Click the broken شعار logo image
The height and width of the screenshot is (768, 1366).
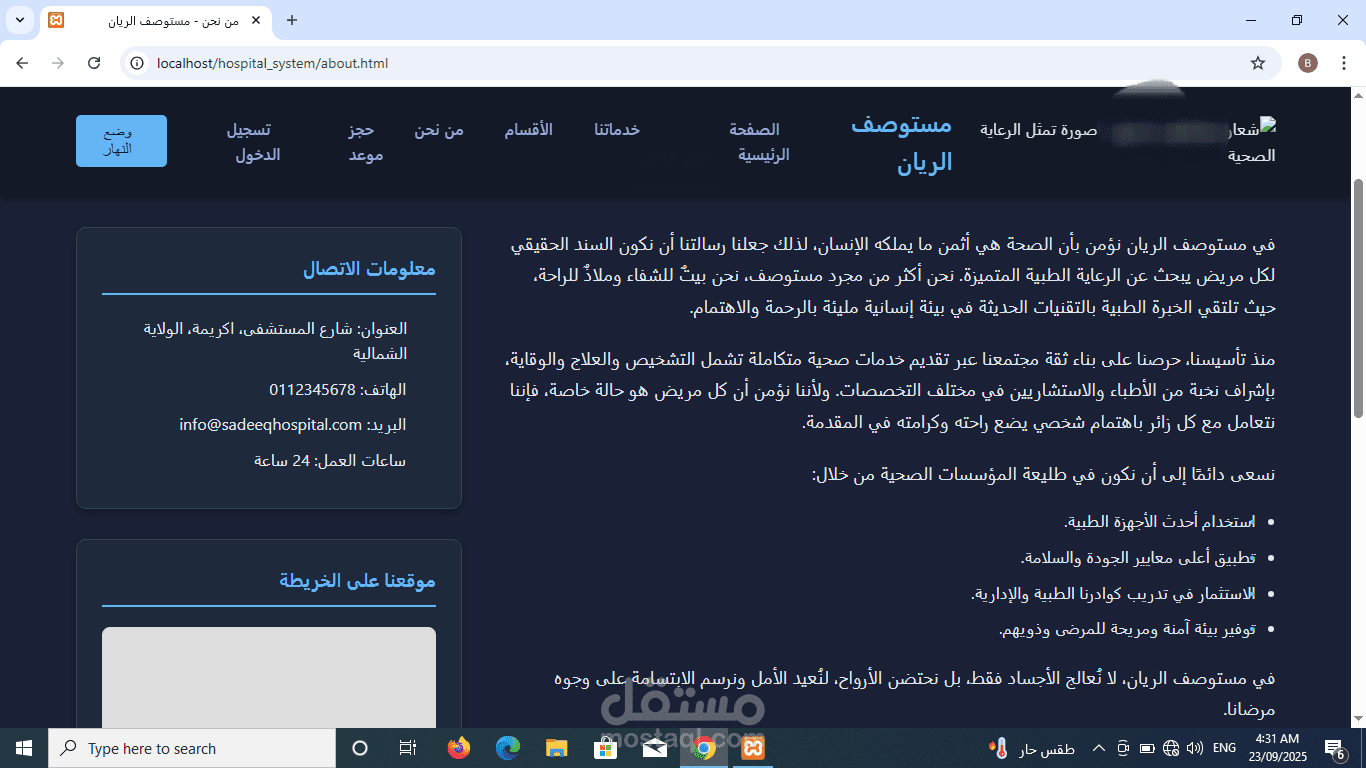coord(1251,142)
